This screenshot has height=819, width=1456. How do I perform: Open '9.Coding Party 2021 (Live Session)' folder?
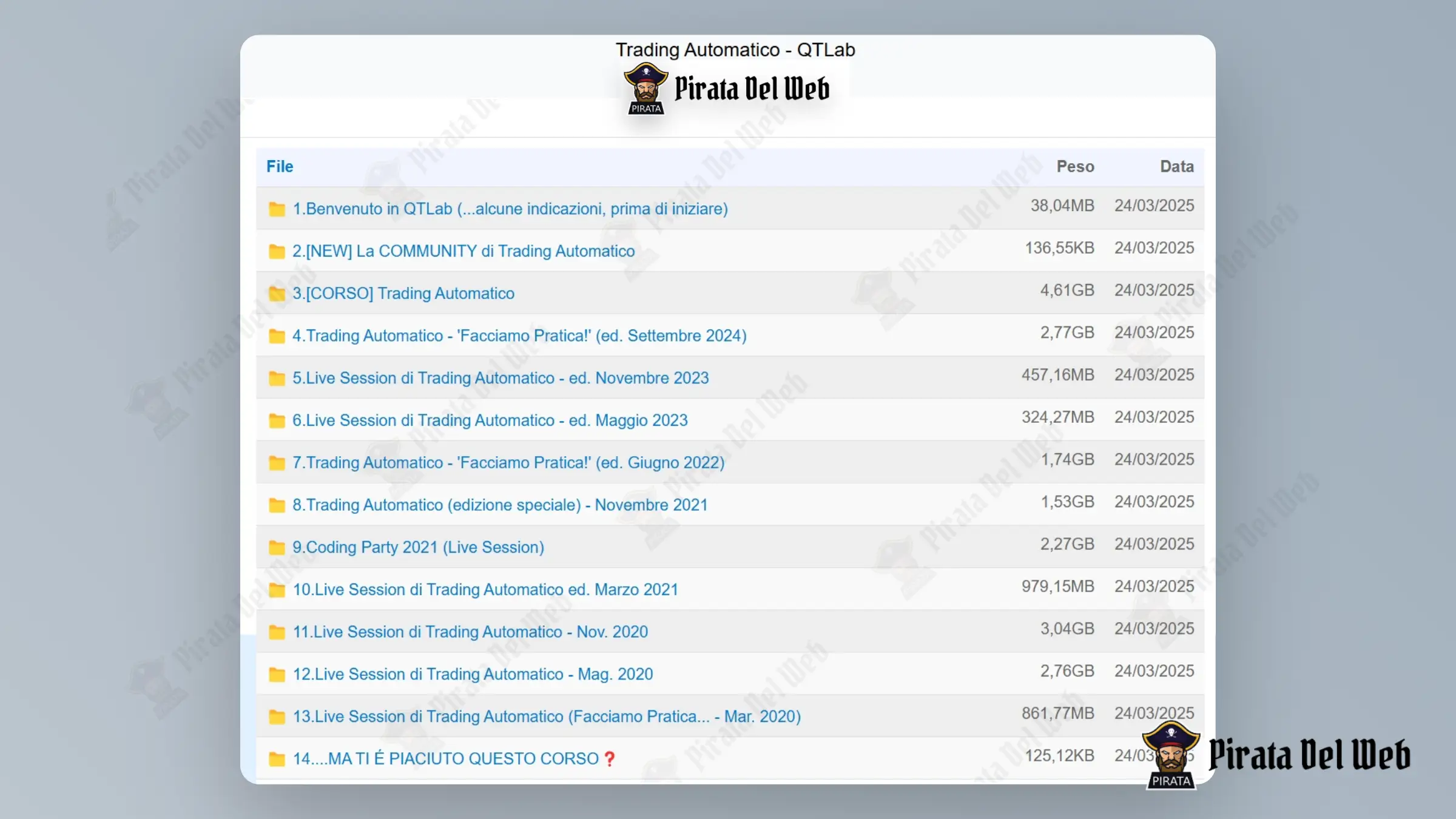[418, 547]
